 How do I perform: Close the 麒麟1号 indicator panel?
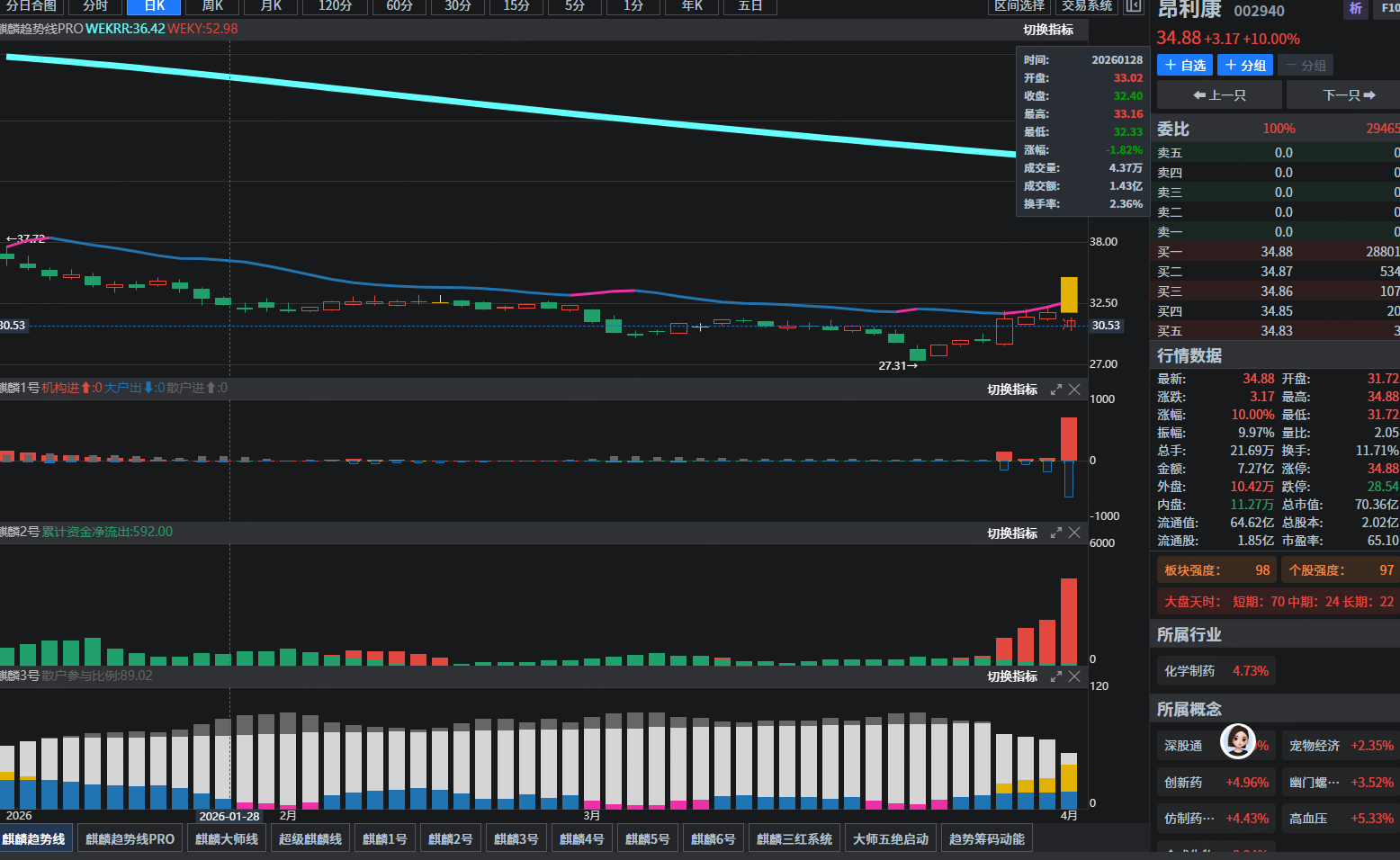[1074, 390]
